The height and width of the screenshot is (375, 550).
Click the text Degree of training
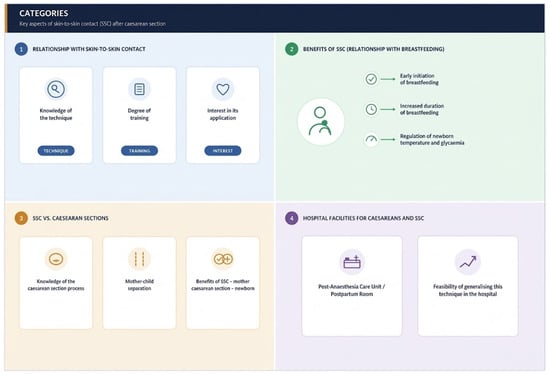(139, 114)
